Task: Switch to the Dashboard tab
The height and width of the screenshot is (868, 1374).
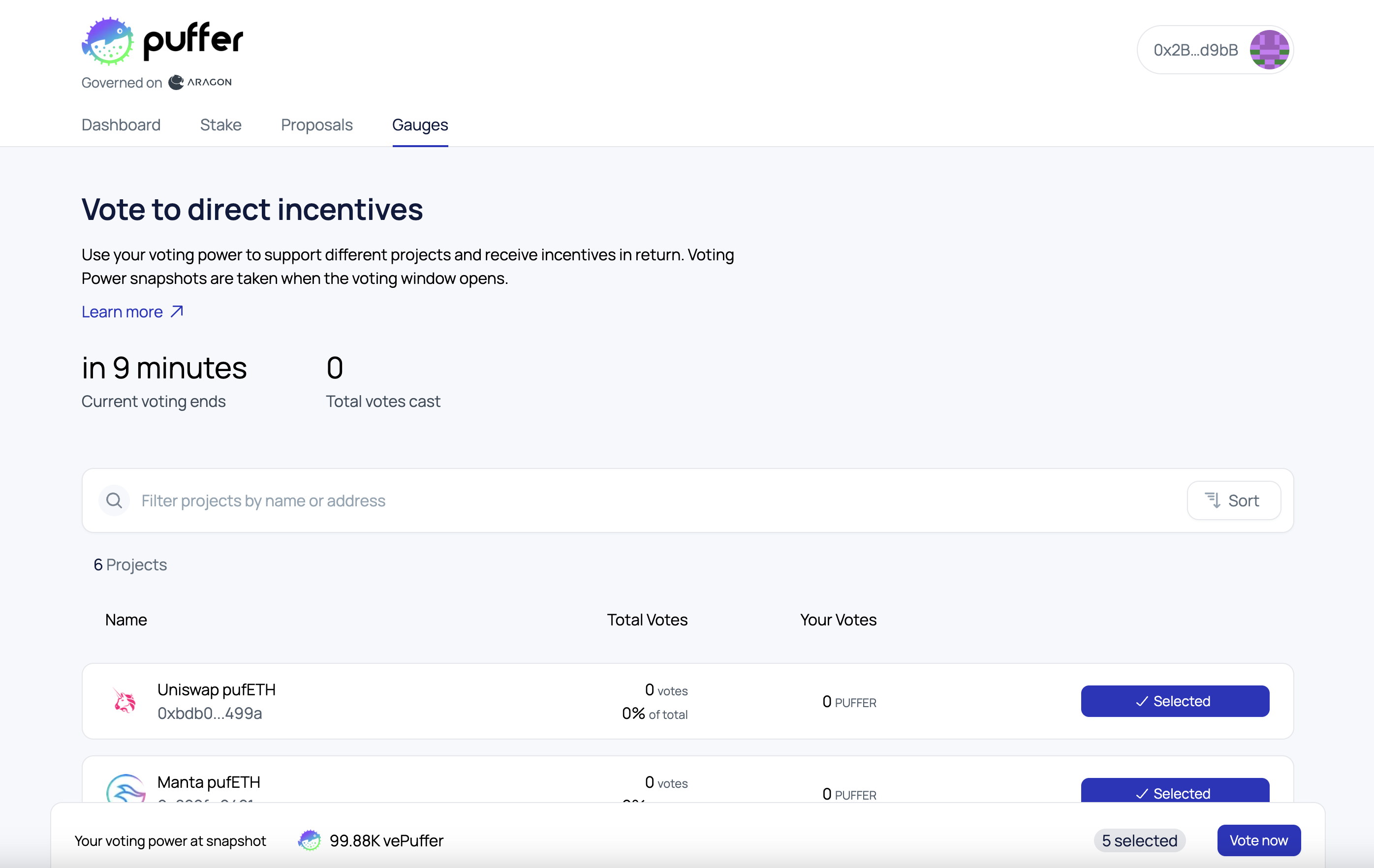Action: pyautogui.click(x=121, y=124)
